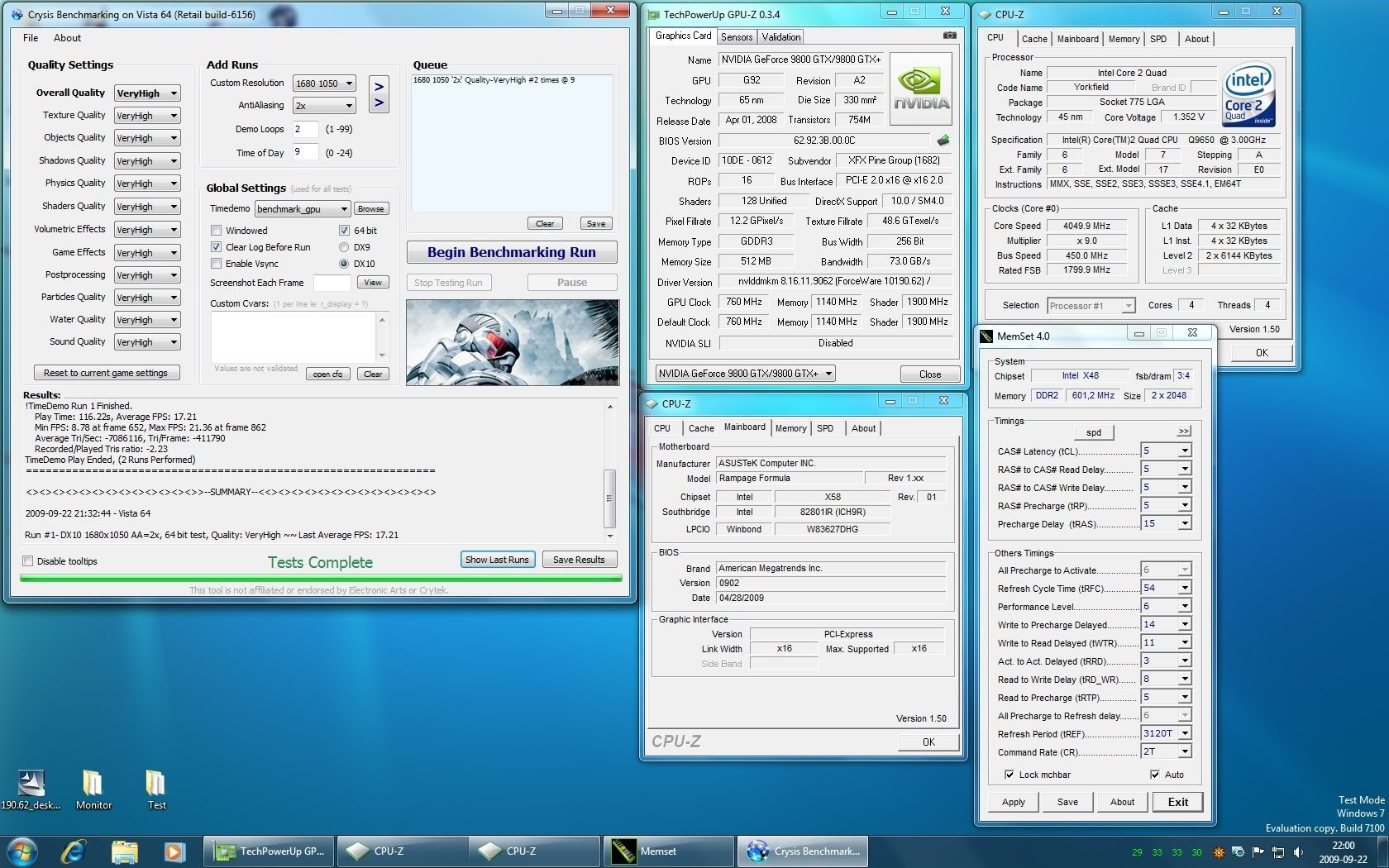Click the GPU-Z title bar icon
The image size is (1389, 868).
pos(653,14)
